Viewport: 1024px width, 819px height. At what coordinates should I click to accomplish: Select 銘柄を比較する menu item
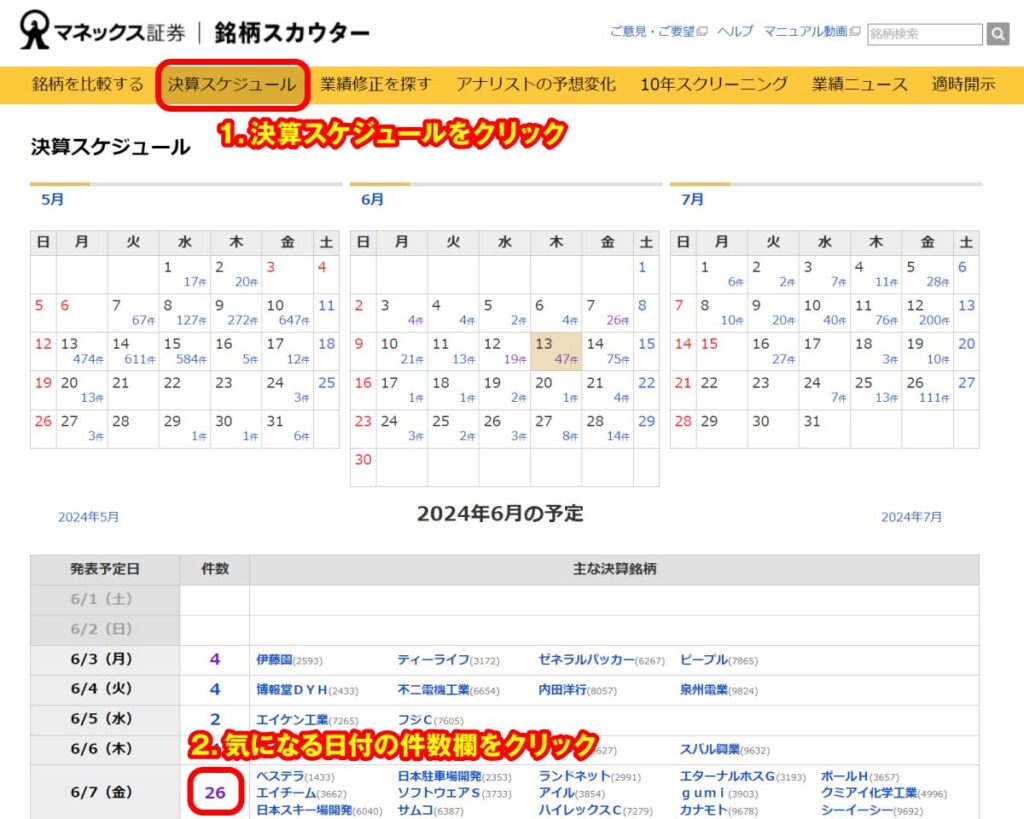(88, 84)
